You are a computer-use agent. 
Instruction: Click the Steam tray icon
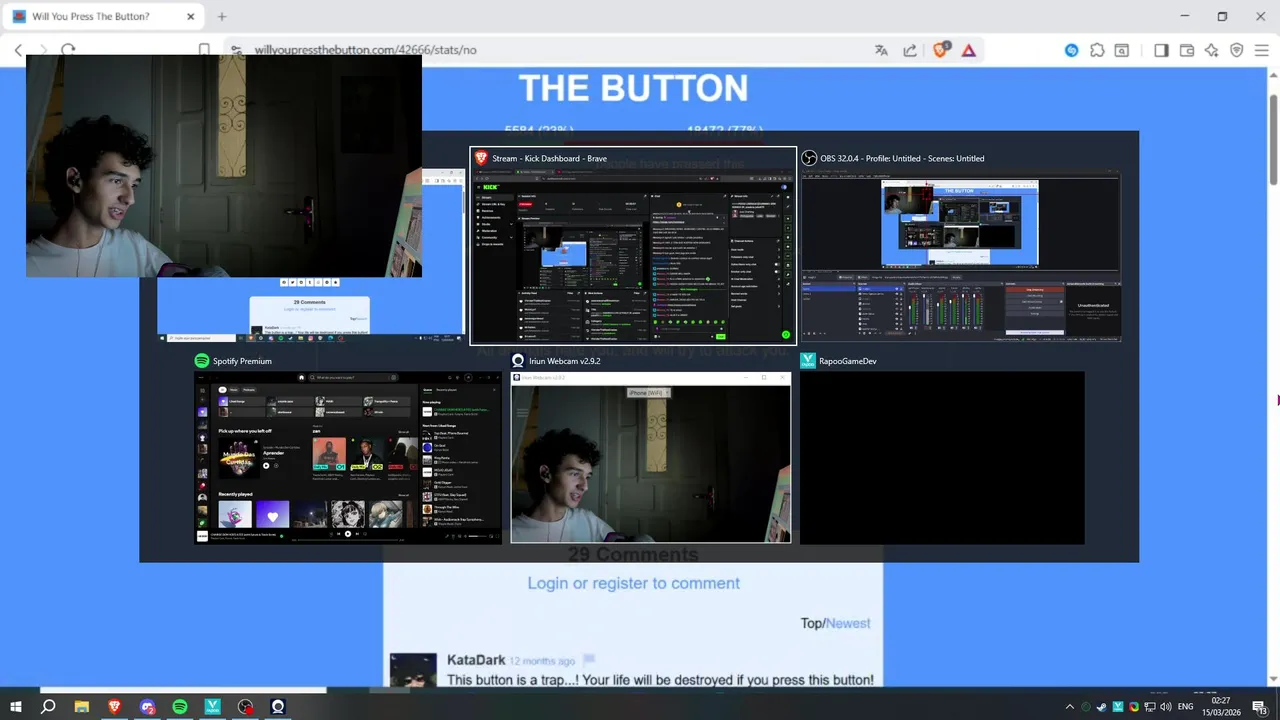[1102, 707]
